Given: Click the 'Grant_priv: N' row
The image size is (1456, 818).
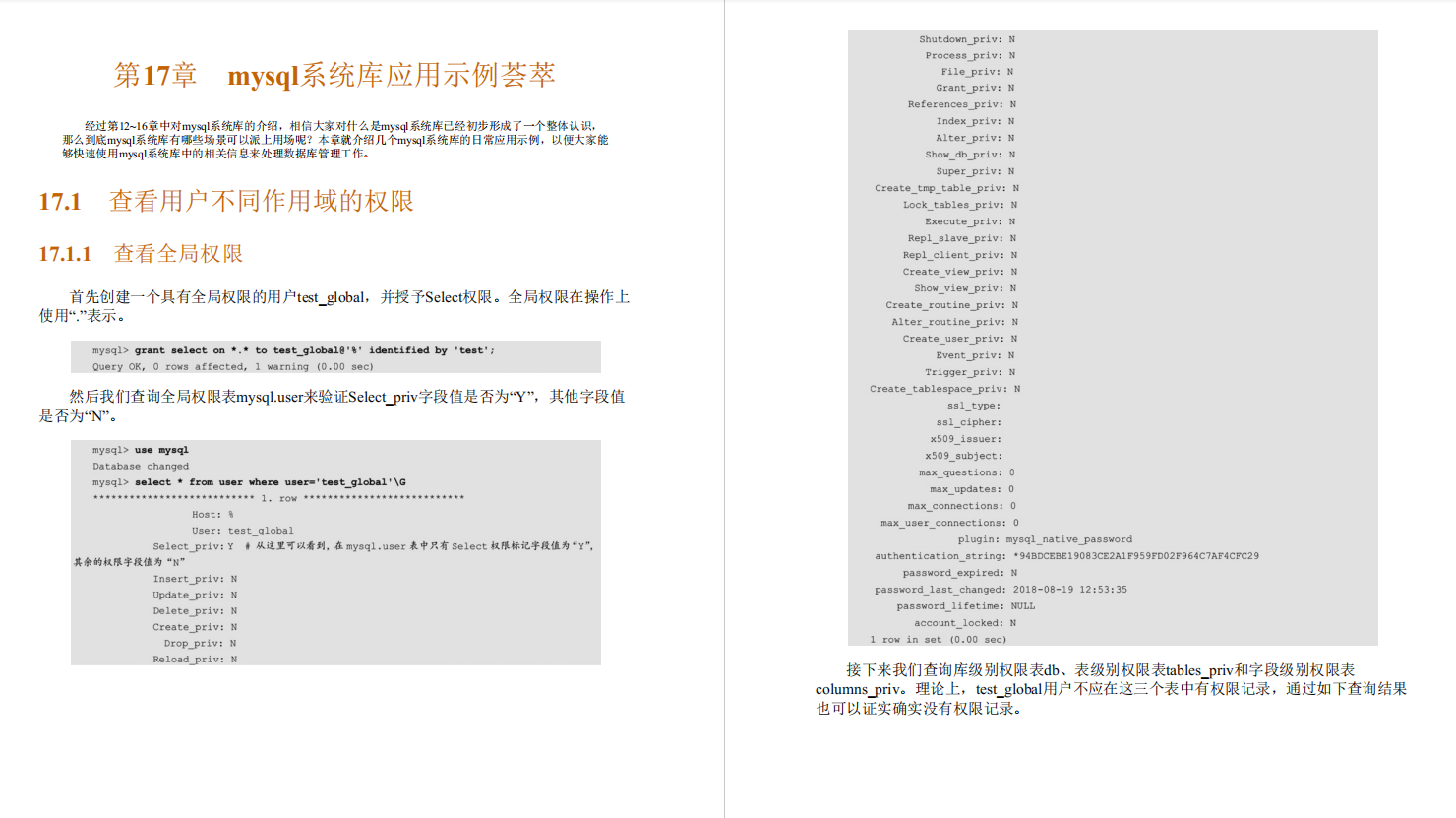Looking at the screenshot, I should pos(975,88).
